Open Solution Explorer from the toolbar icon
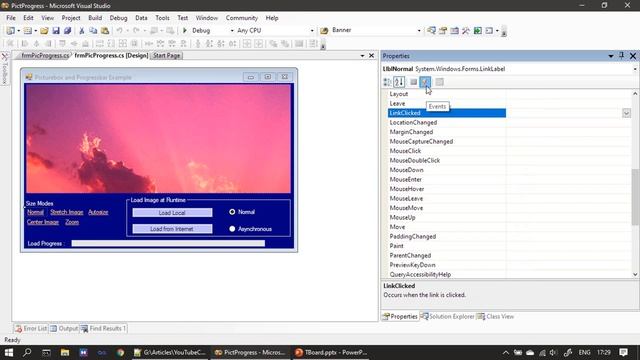This screenshot has height=360, width=640. 431,31
